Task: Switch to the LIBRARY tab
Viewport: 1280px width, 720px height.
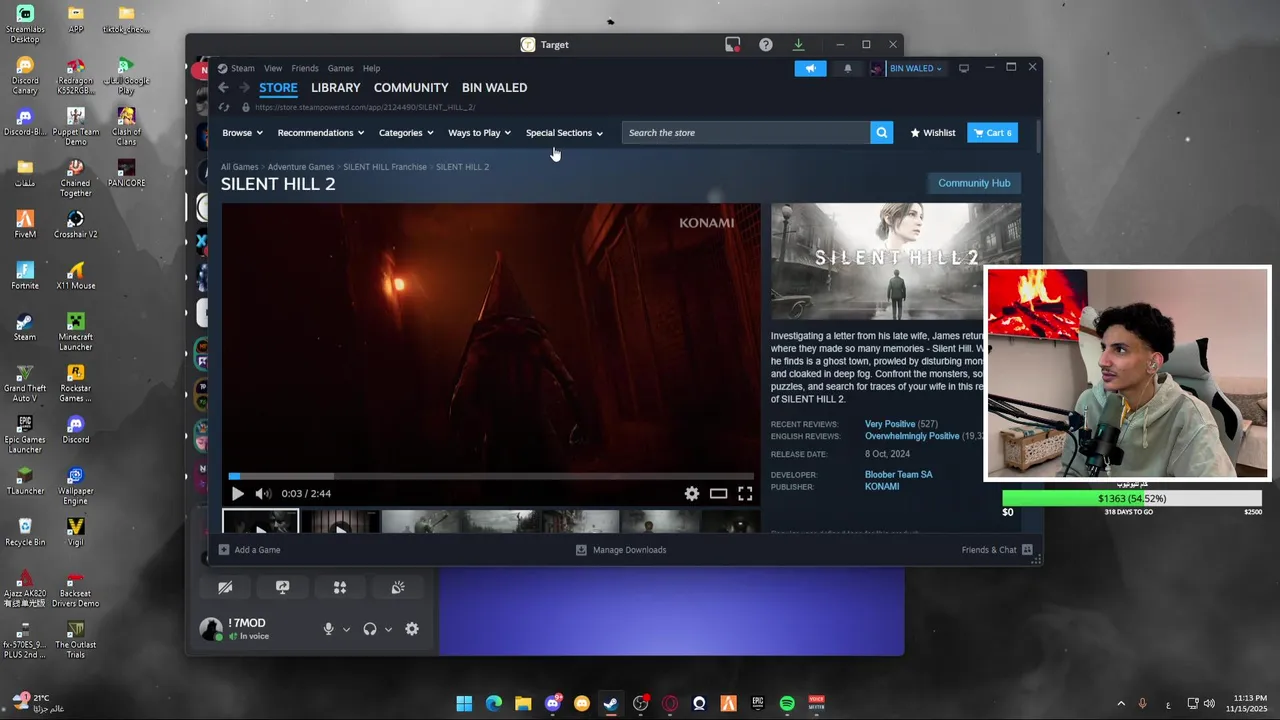Action: [335, 88]
